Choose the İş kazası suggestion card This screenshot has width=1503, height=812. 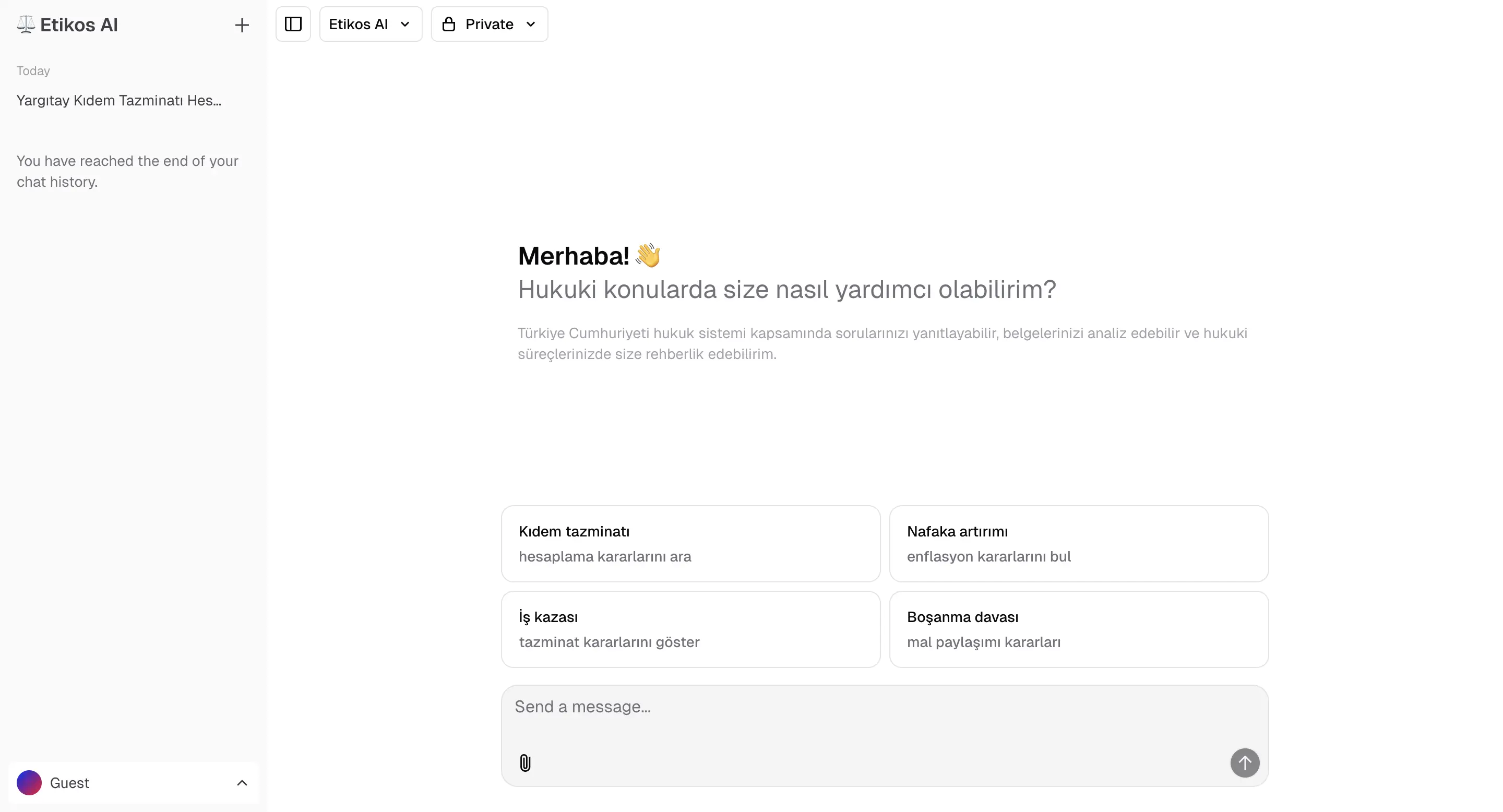point(691,629)
